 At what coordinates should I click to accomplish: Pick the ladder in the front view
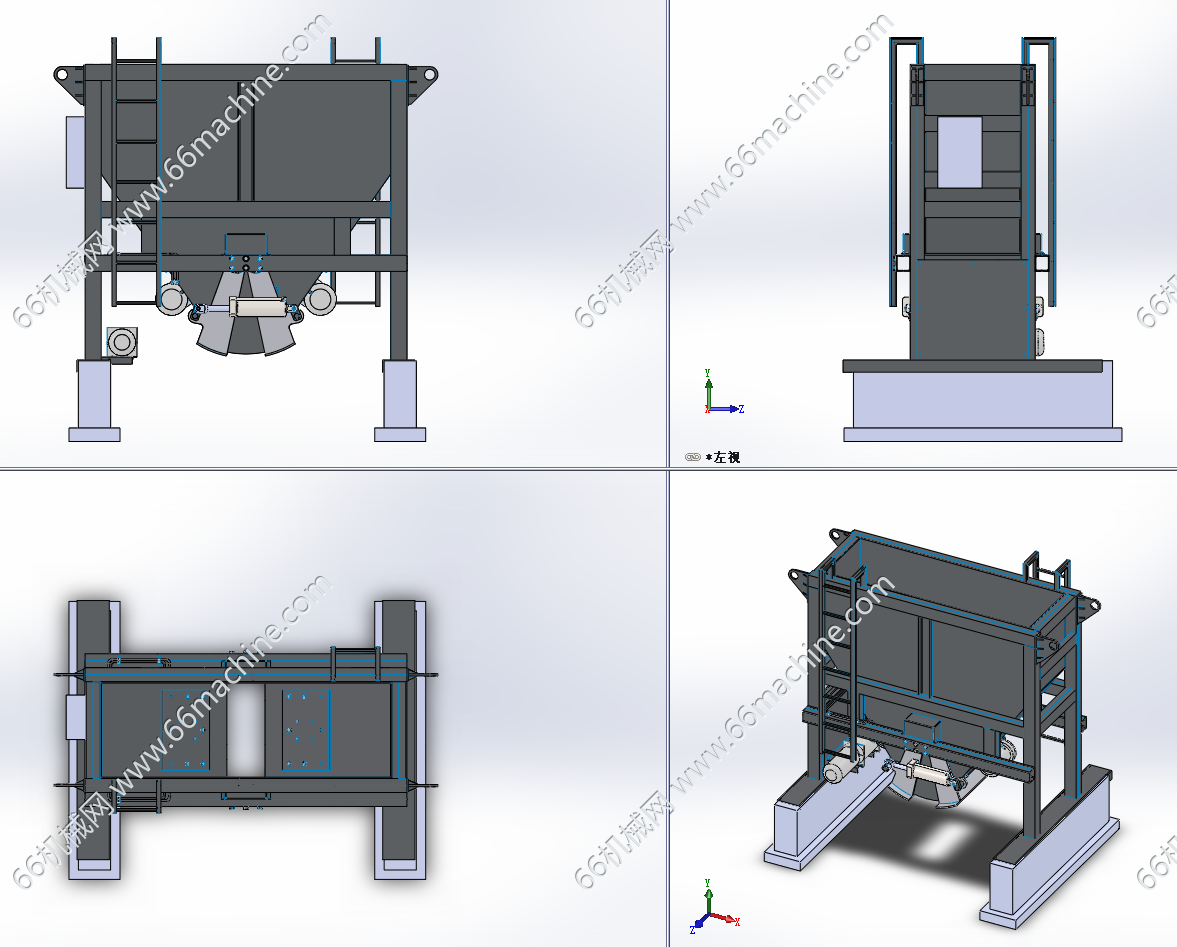[x=135, y=170]
